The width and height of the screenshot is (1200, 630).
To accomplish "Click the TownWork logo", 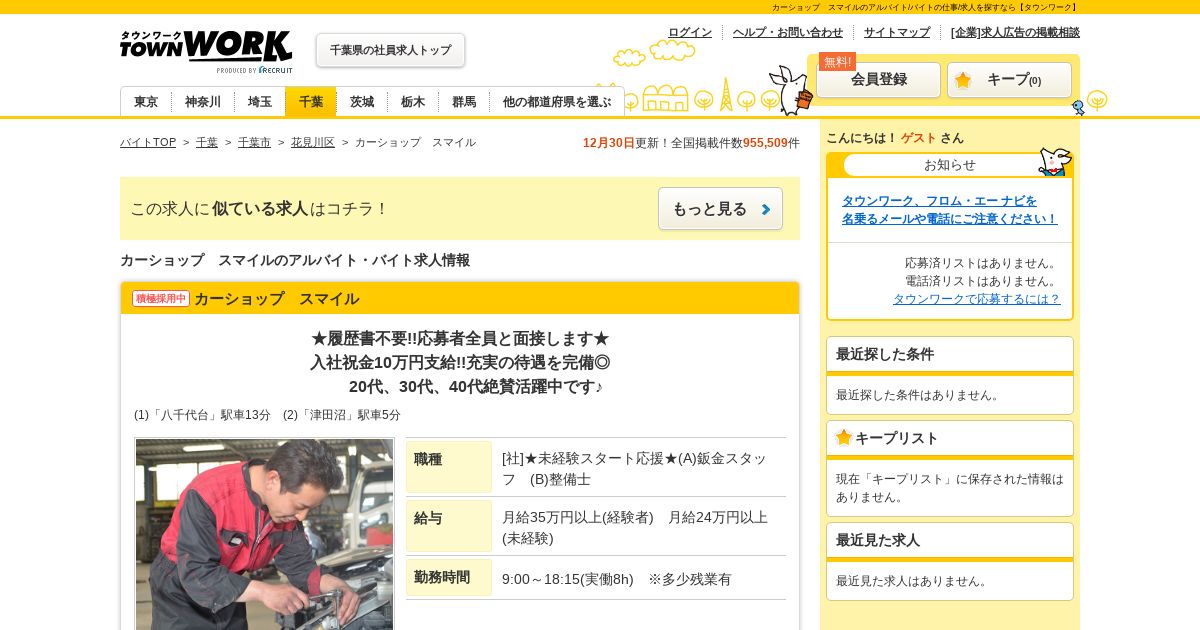I will click(x=206, y=51).
